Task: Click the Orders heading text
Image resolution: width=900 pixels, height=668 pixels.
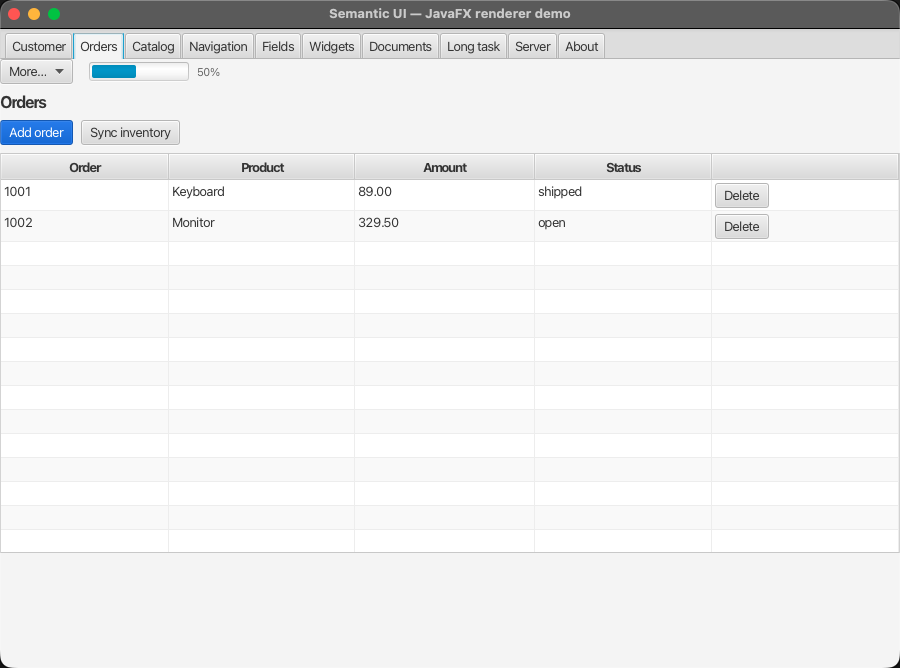Action: click(24, 103)
